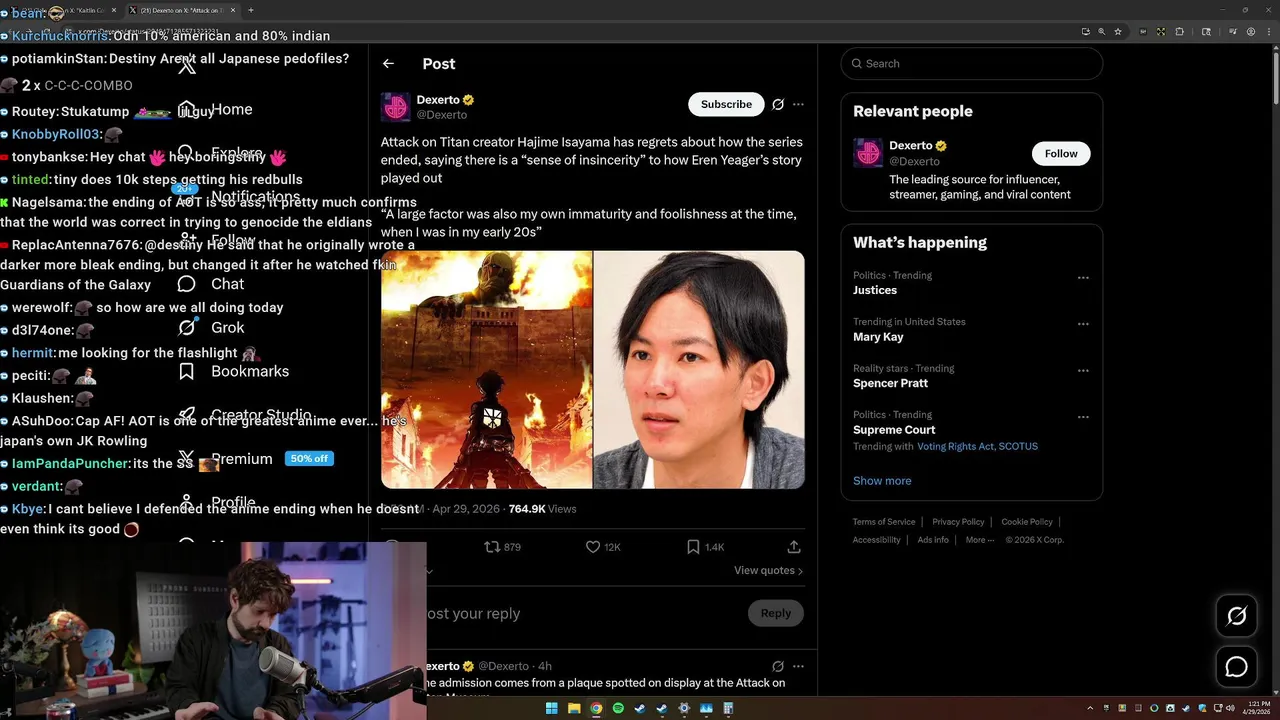Open the Voting Rights Act, SCOTUS link

(977, 446)
